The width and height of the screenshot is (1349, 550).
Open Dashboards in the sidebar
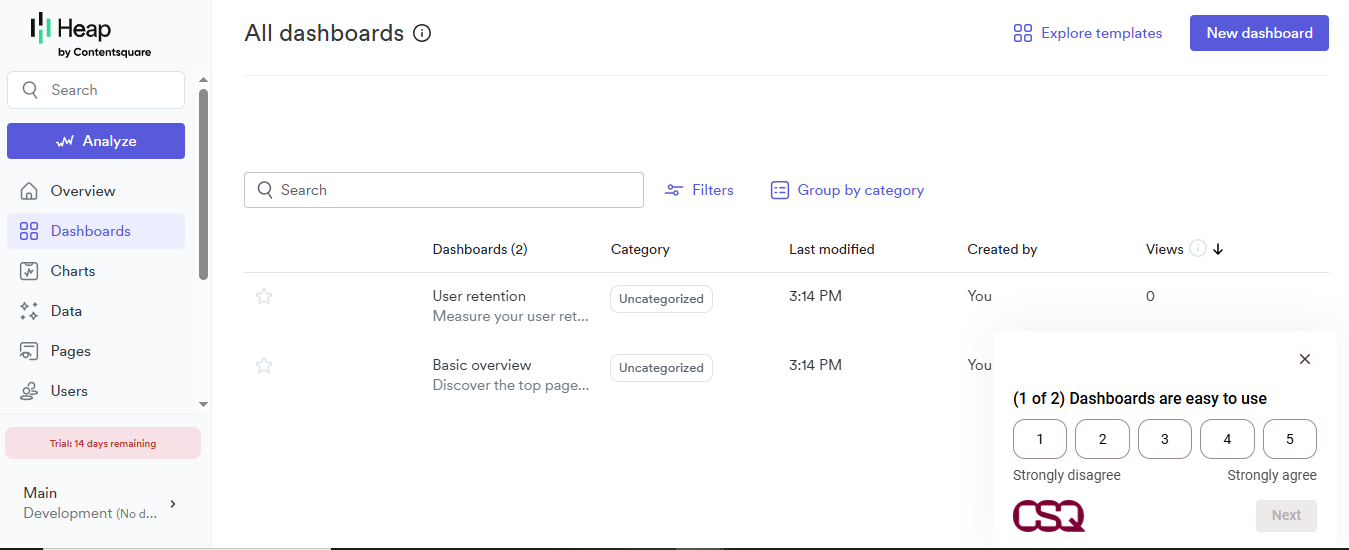click(x=96, y=231)
